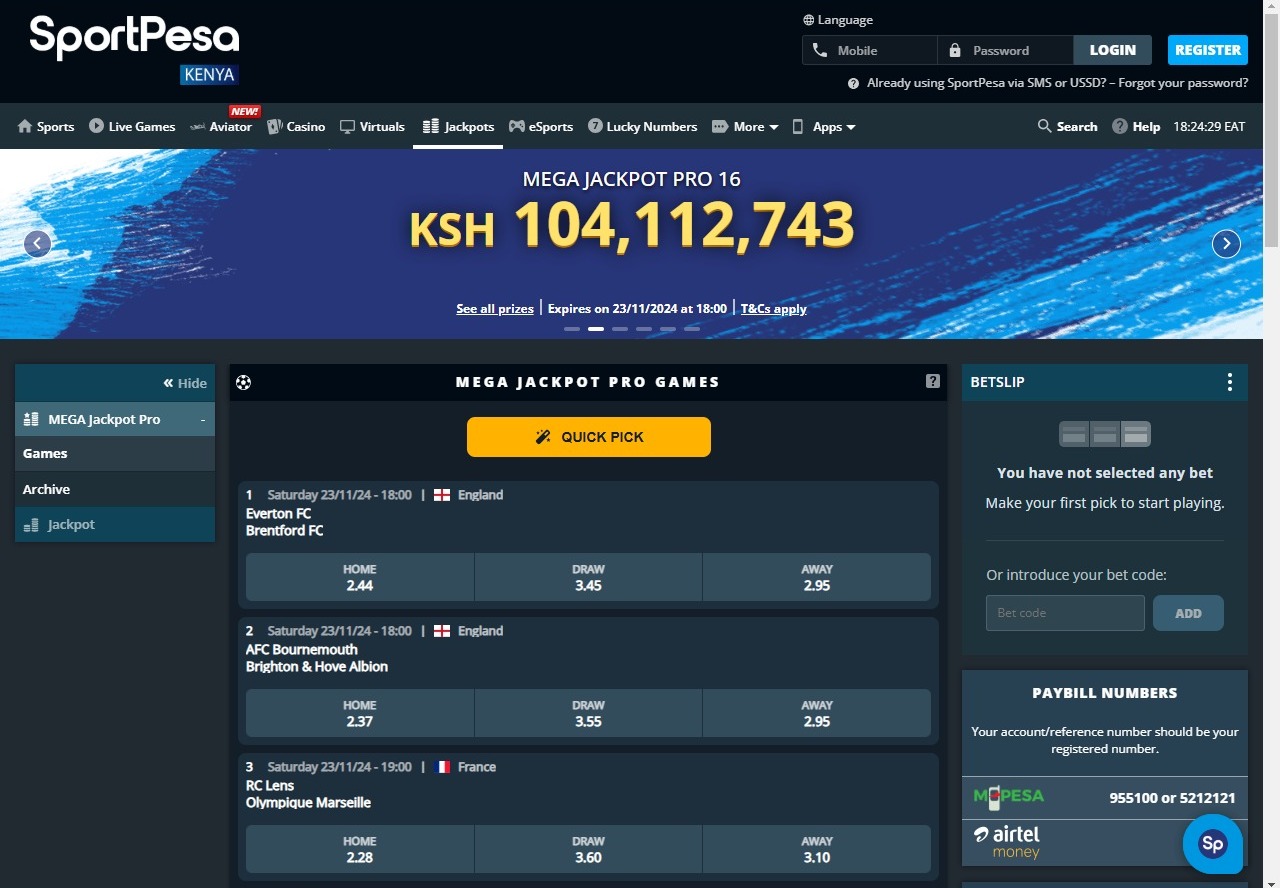Click the LOGIN button

click(1113, 50)
